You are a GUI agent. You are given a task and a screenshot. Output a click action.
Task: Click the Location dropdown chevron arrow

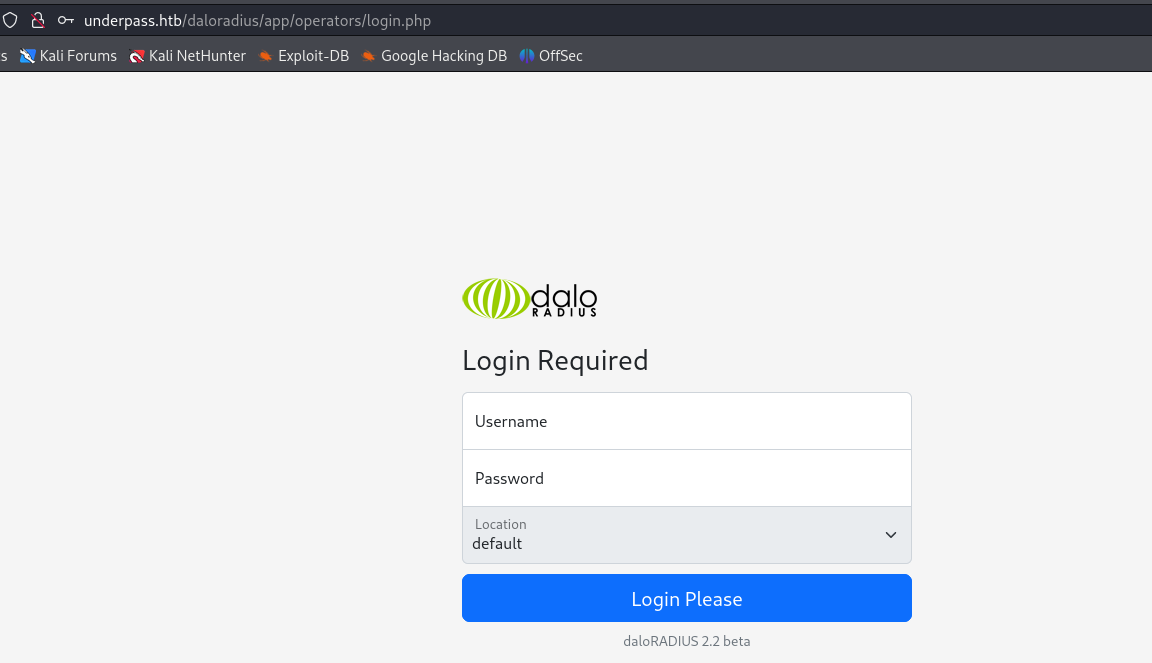pyautogui.click(x=890, y=535)
